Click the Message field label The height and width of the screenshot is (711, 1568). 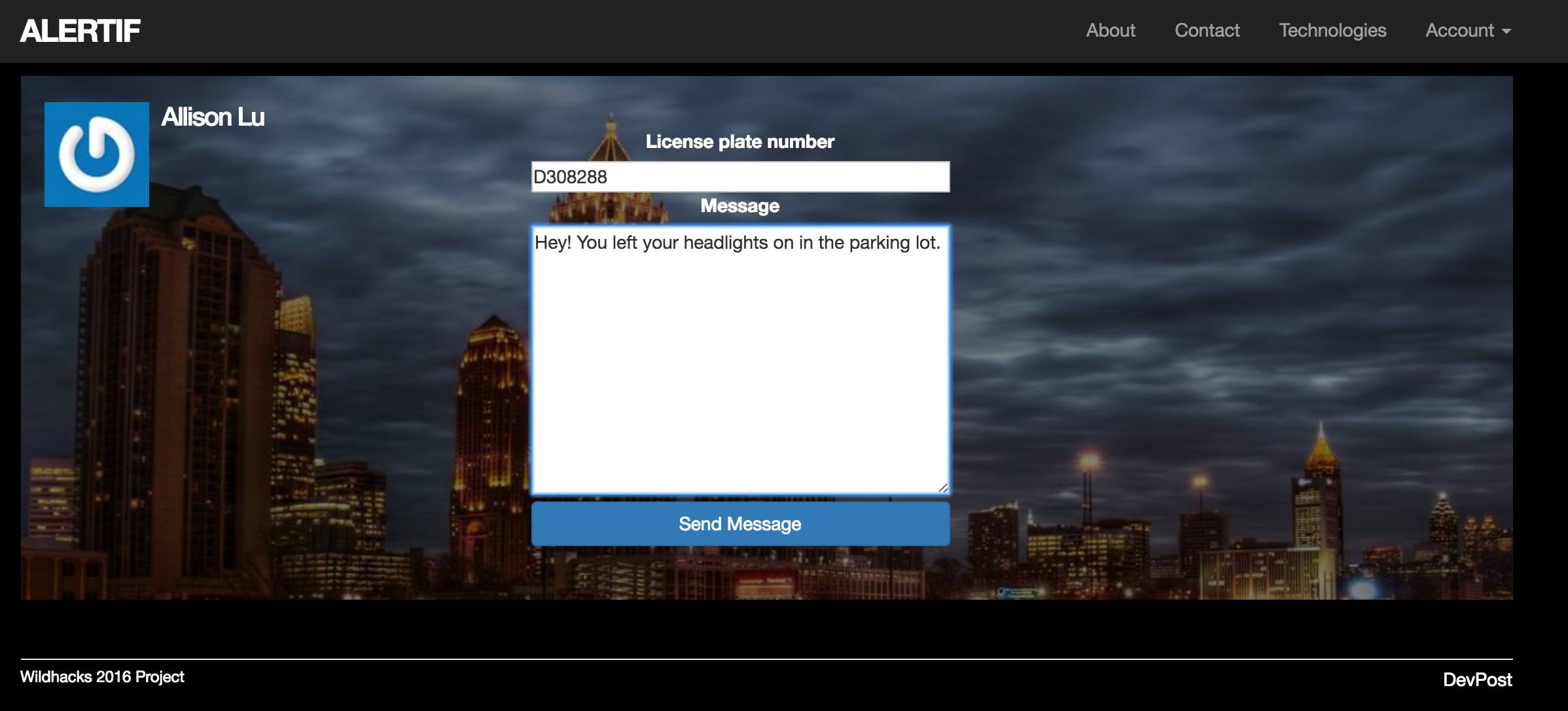click(739, 206)
